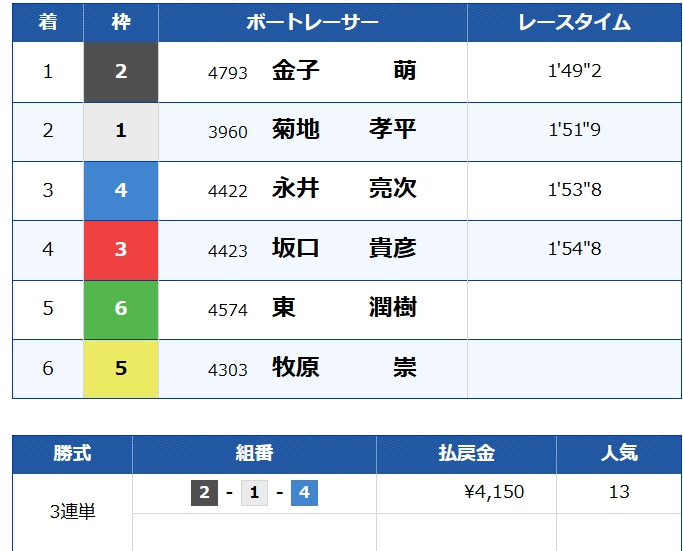Click the レースタイム column header
Viewport: 683px width, 551px height.
coord(574,22)
